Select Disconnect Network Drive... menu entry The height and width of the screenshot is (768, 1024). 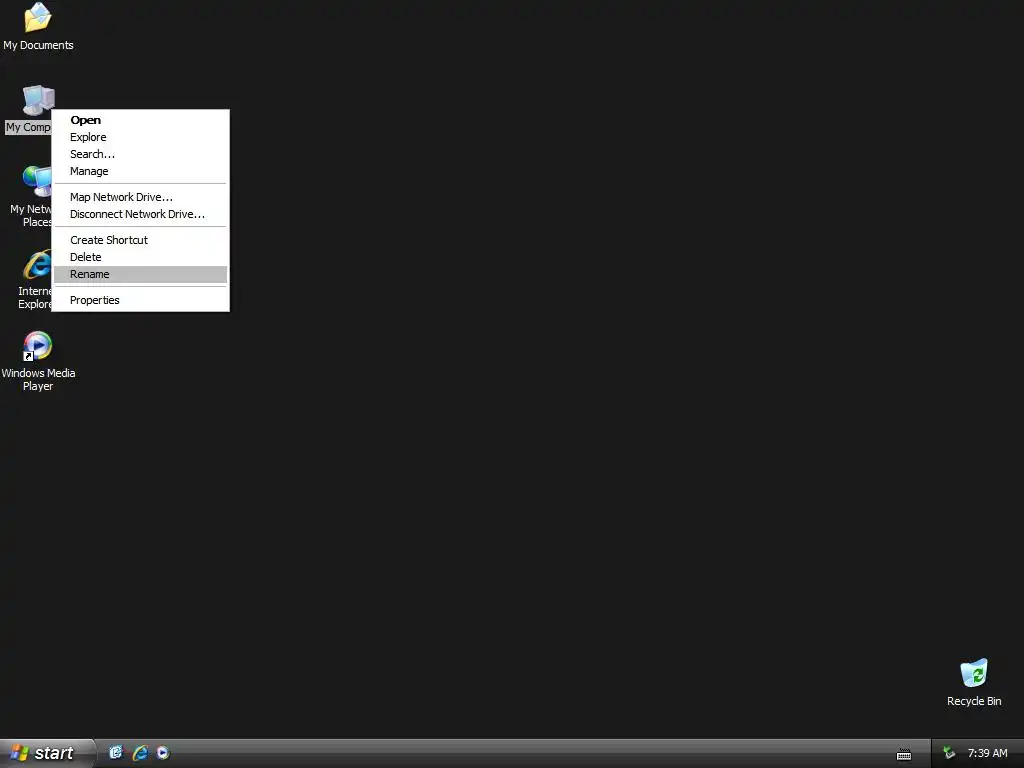click(140, 214)
